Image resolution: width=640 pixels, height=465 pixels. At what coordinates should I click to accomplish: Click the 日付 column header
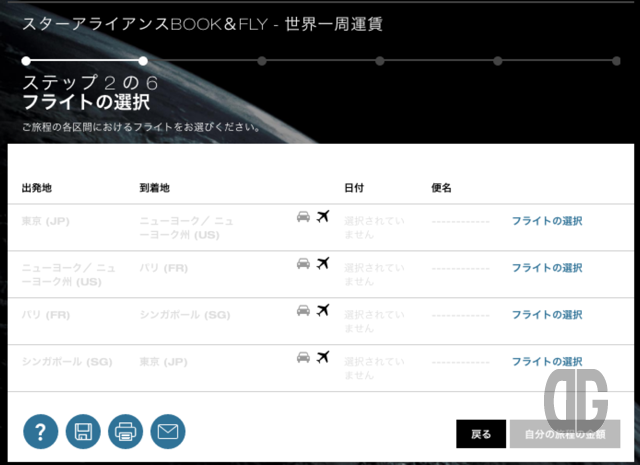354,188
